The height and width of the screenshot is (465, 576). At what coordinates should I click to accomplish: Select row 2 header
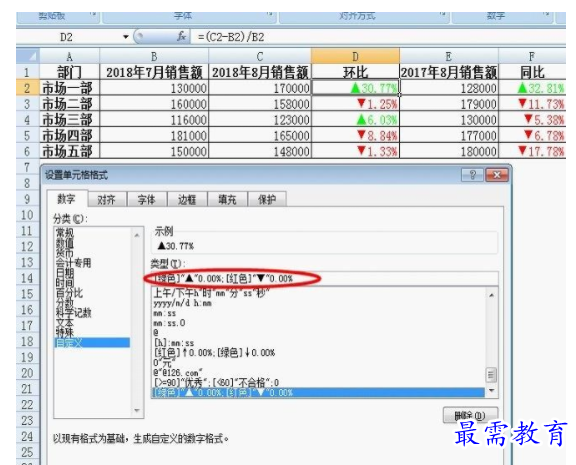28,88
